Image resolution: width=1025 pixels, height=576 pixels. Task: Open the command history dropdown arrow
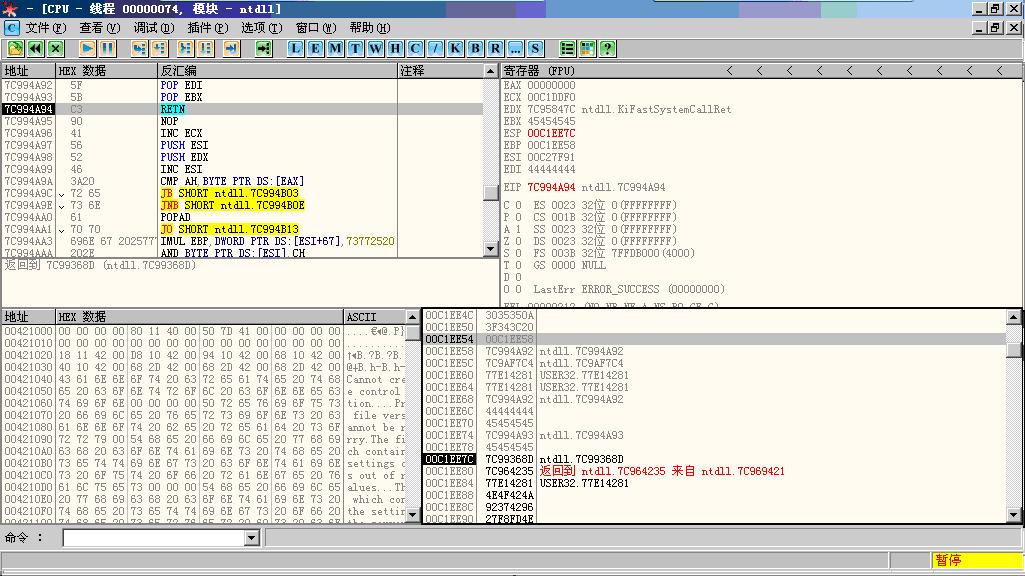pyautogui.click(x=252, y=538)
